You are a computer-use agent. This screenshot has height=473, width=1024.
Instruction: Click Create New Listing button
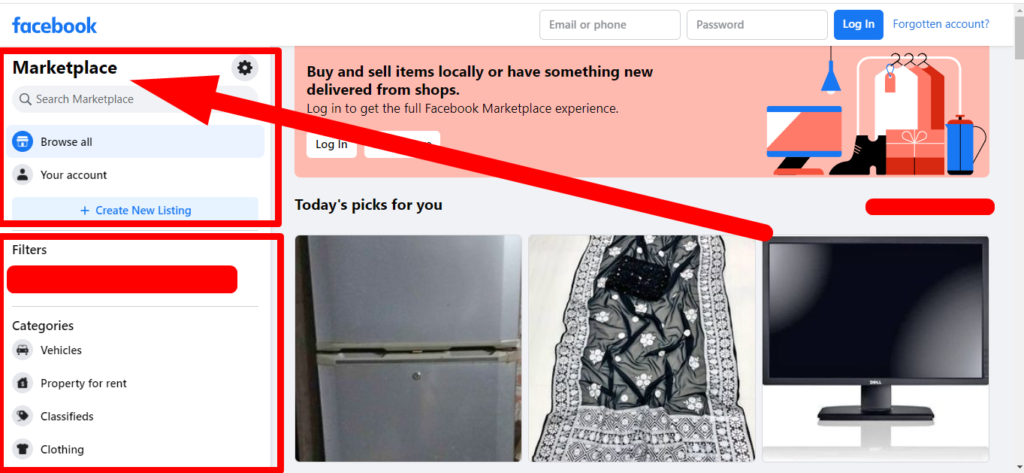[135, 210]
